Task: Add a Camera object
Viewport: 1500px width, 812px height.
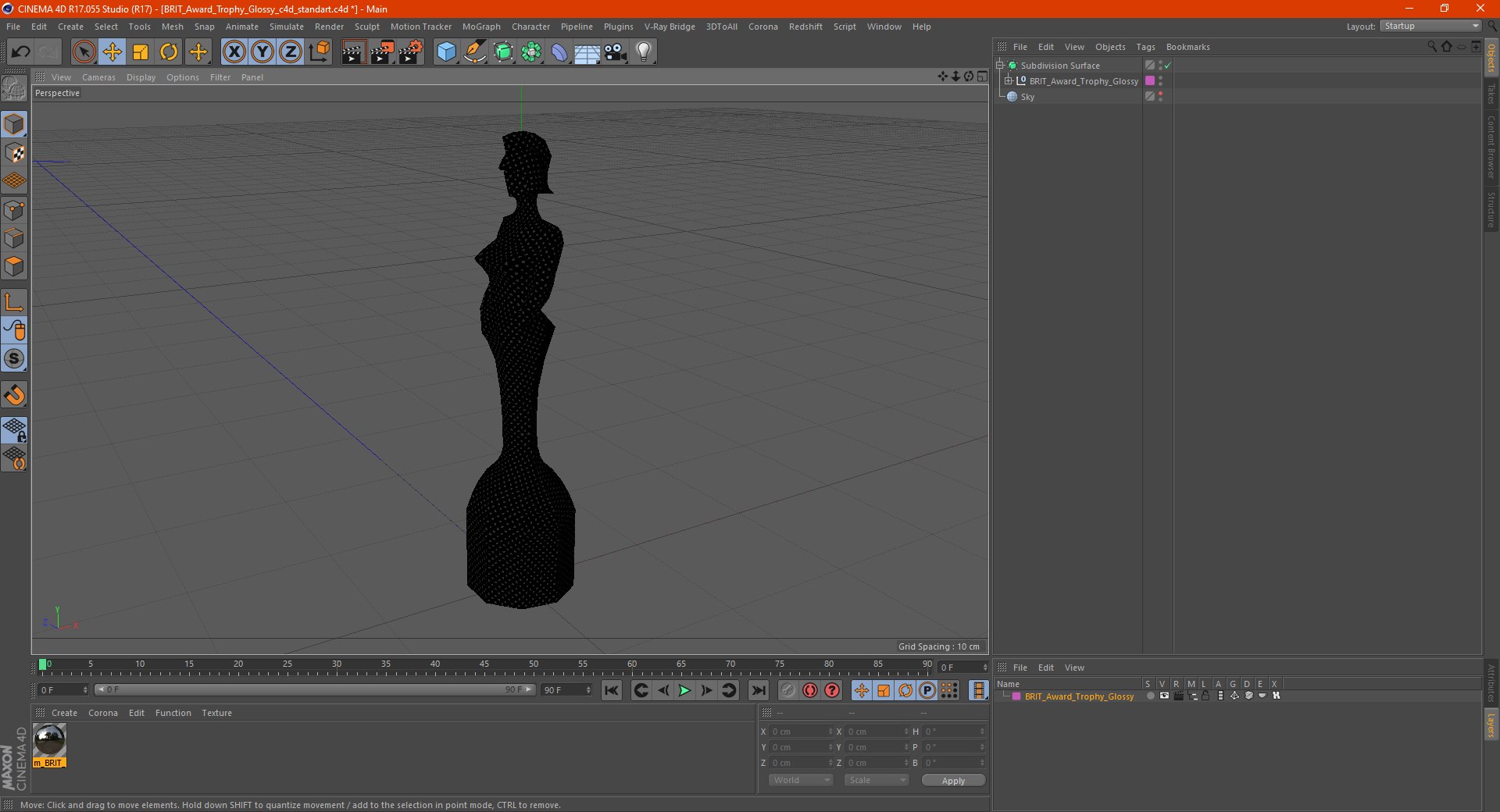Action: [615, 52]
